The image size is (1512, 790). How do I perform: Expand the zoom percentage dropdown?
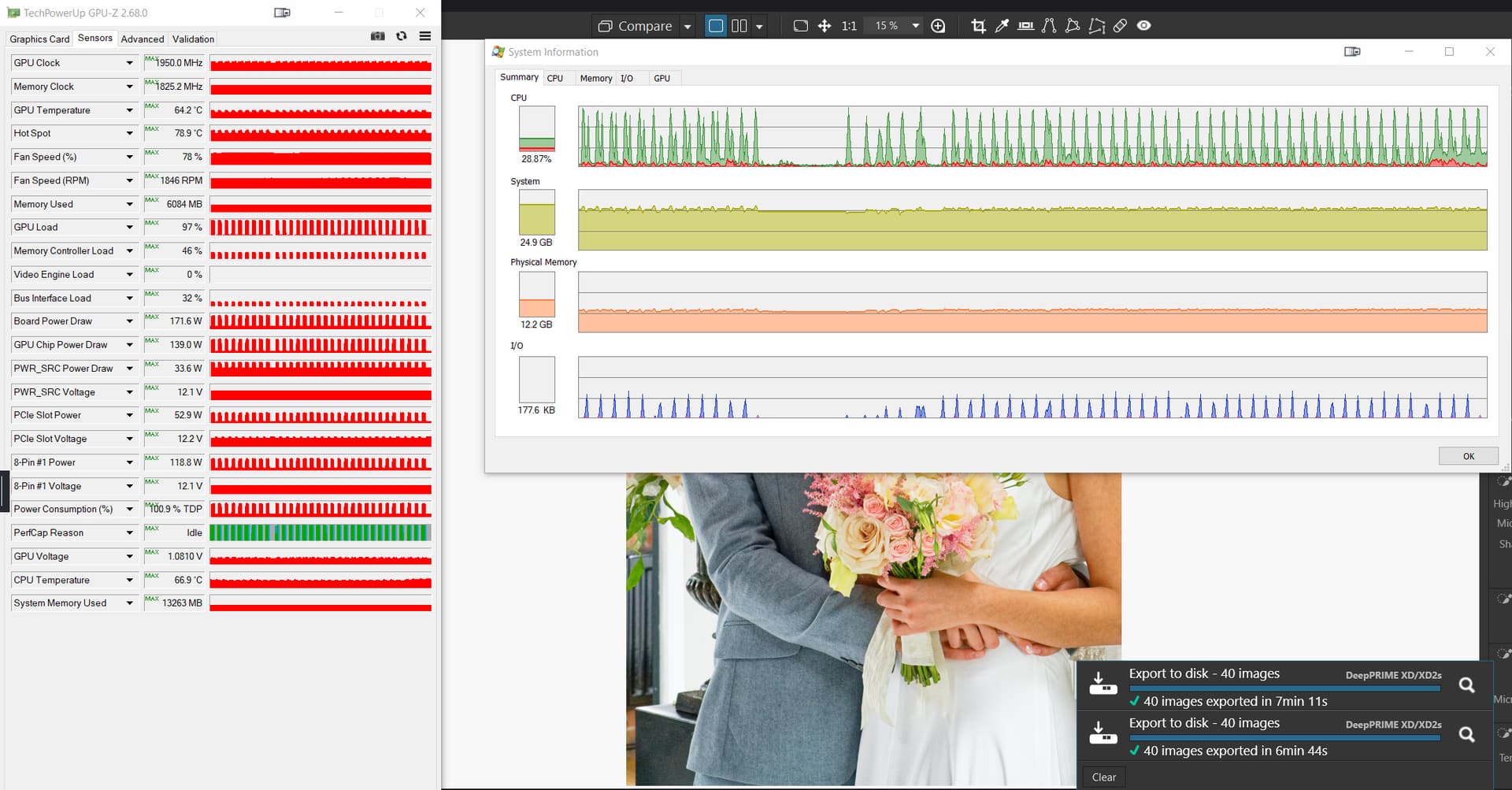(915, 26)
